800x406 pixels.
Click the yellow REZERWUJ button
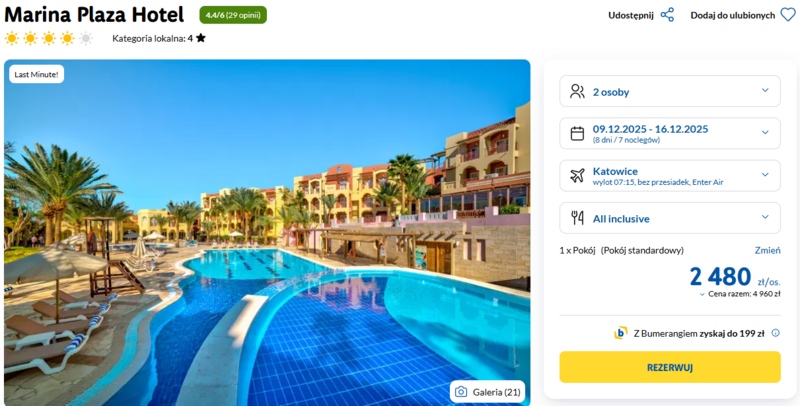tap(670, 367)
